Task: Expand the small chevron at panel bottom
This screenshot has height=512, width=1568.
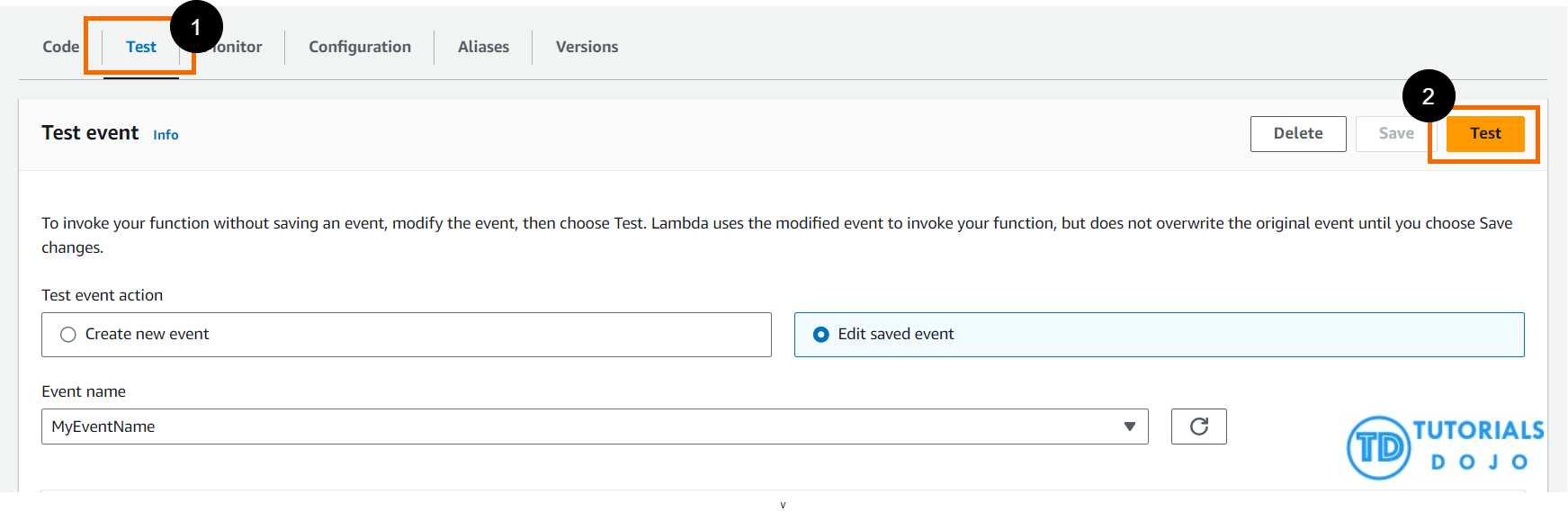Action: 783,505
